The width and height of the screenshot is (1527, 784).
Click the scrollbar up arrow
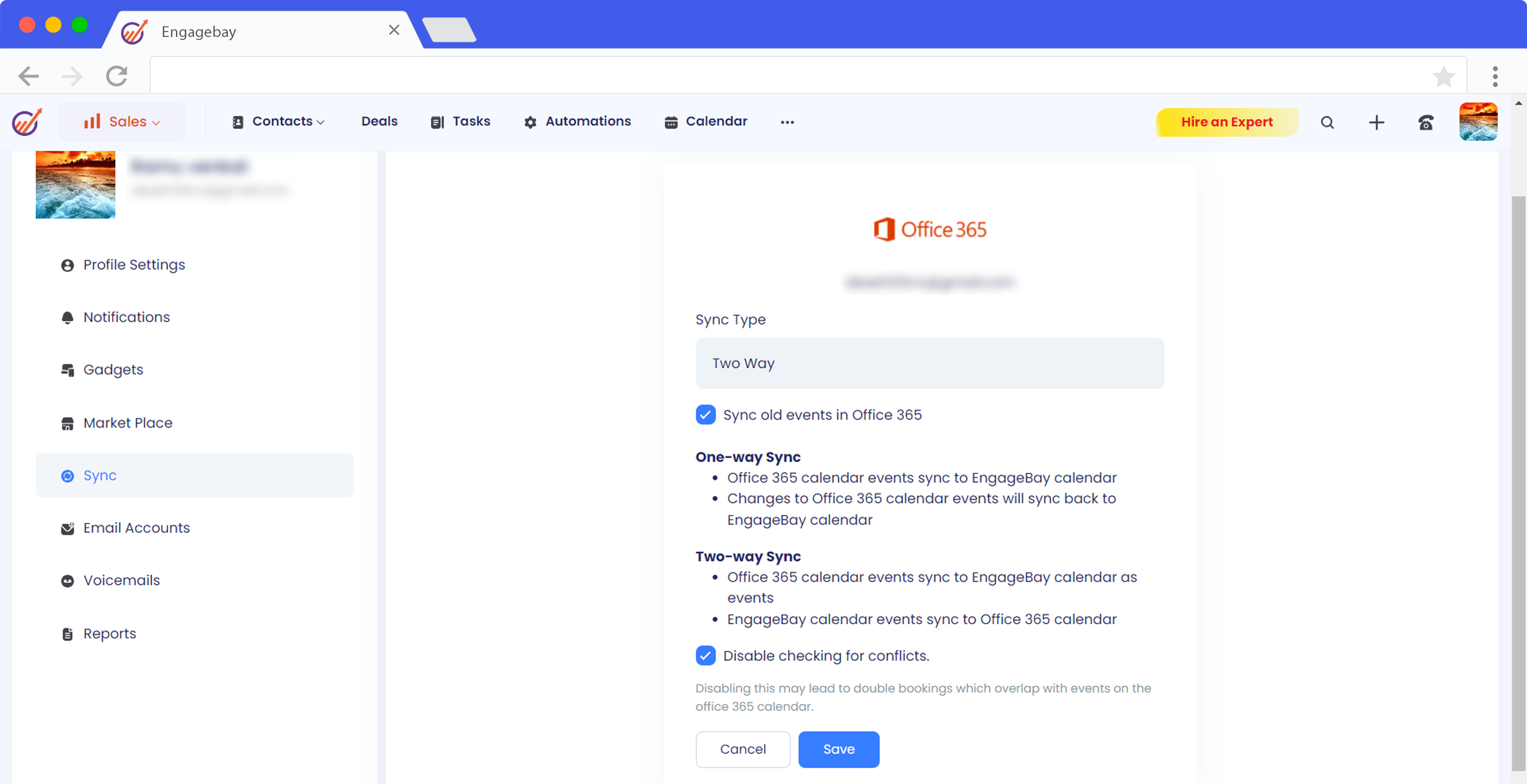tap(1519, 104)
